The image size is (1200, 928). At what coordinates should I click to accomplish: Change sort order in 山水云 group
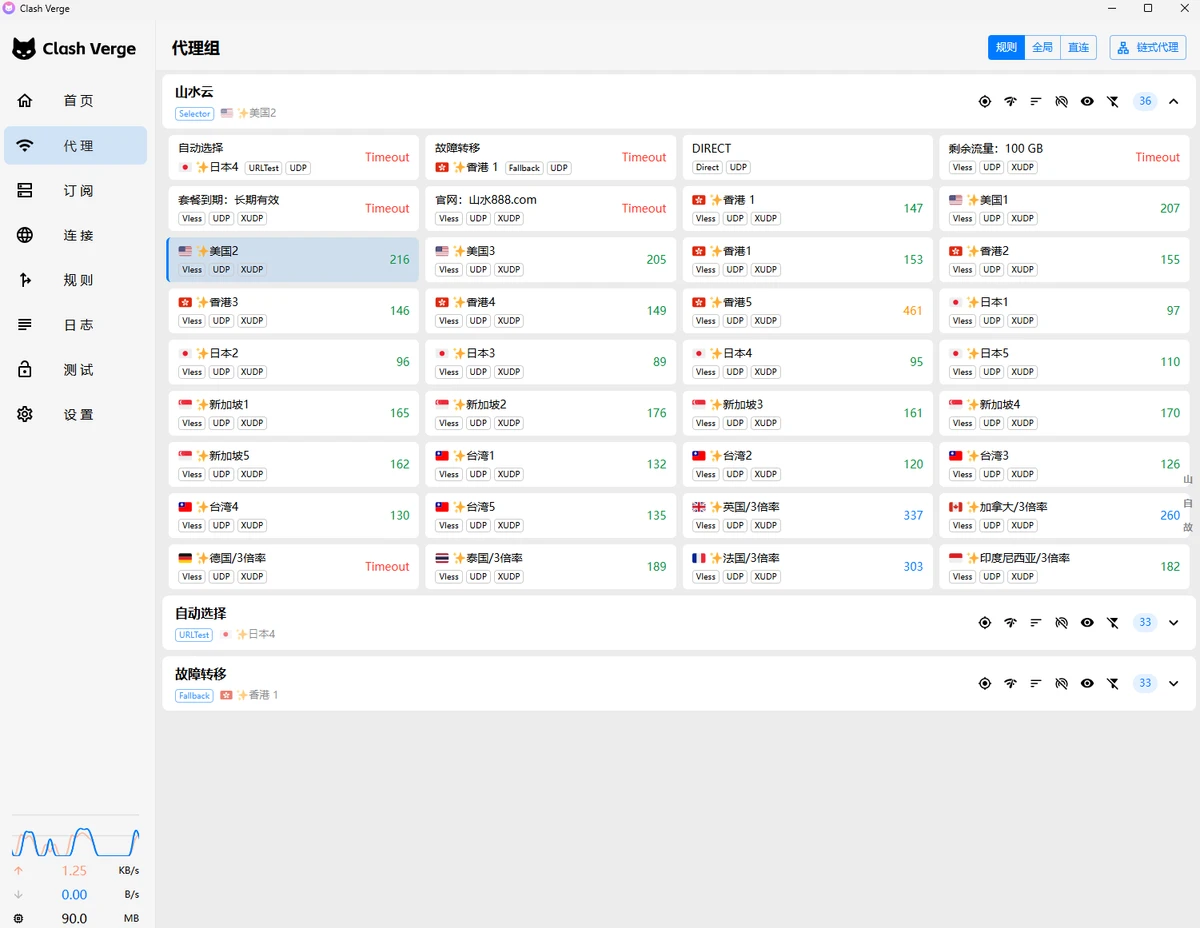1036,101
